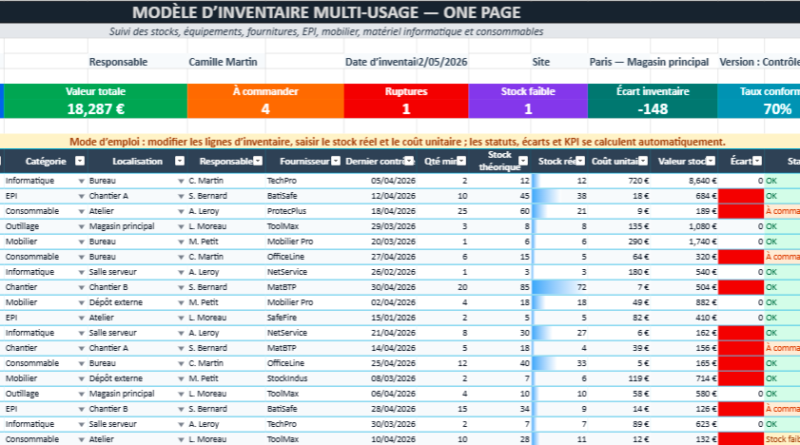Select the theoretical stock cell showing 60
The width and height of the screenshot is (800, 445).
(x=500, y=211)
